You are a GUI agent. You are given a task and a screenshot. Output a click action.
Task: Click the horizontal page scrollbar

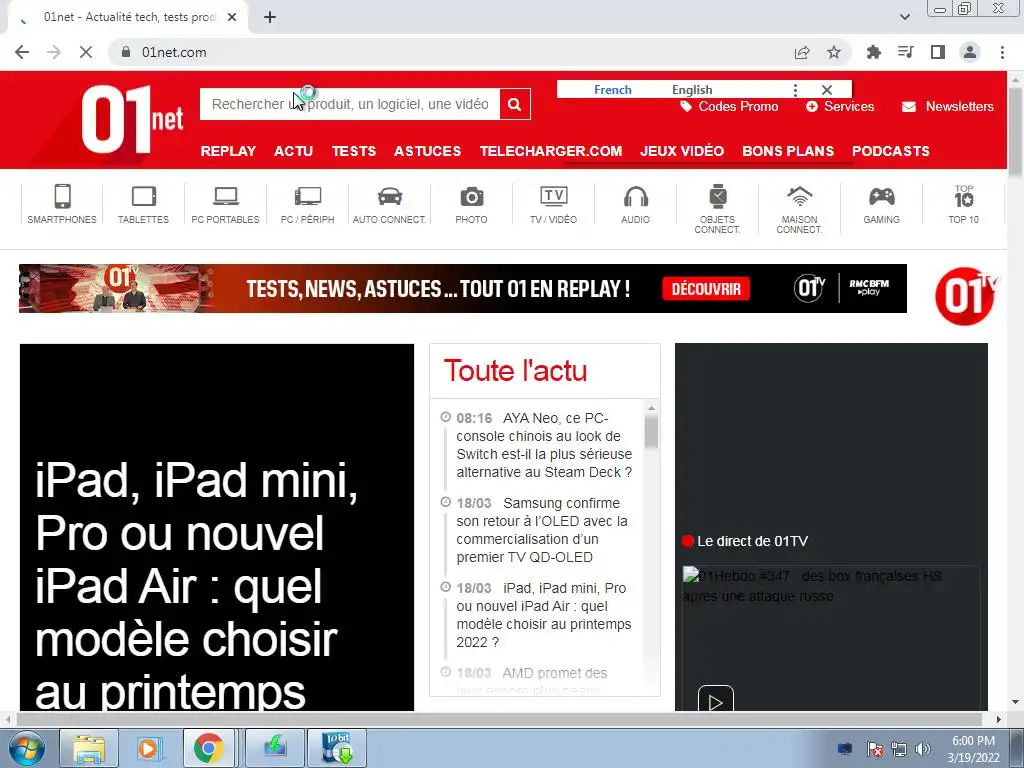pos(500,719)
